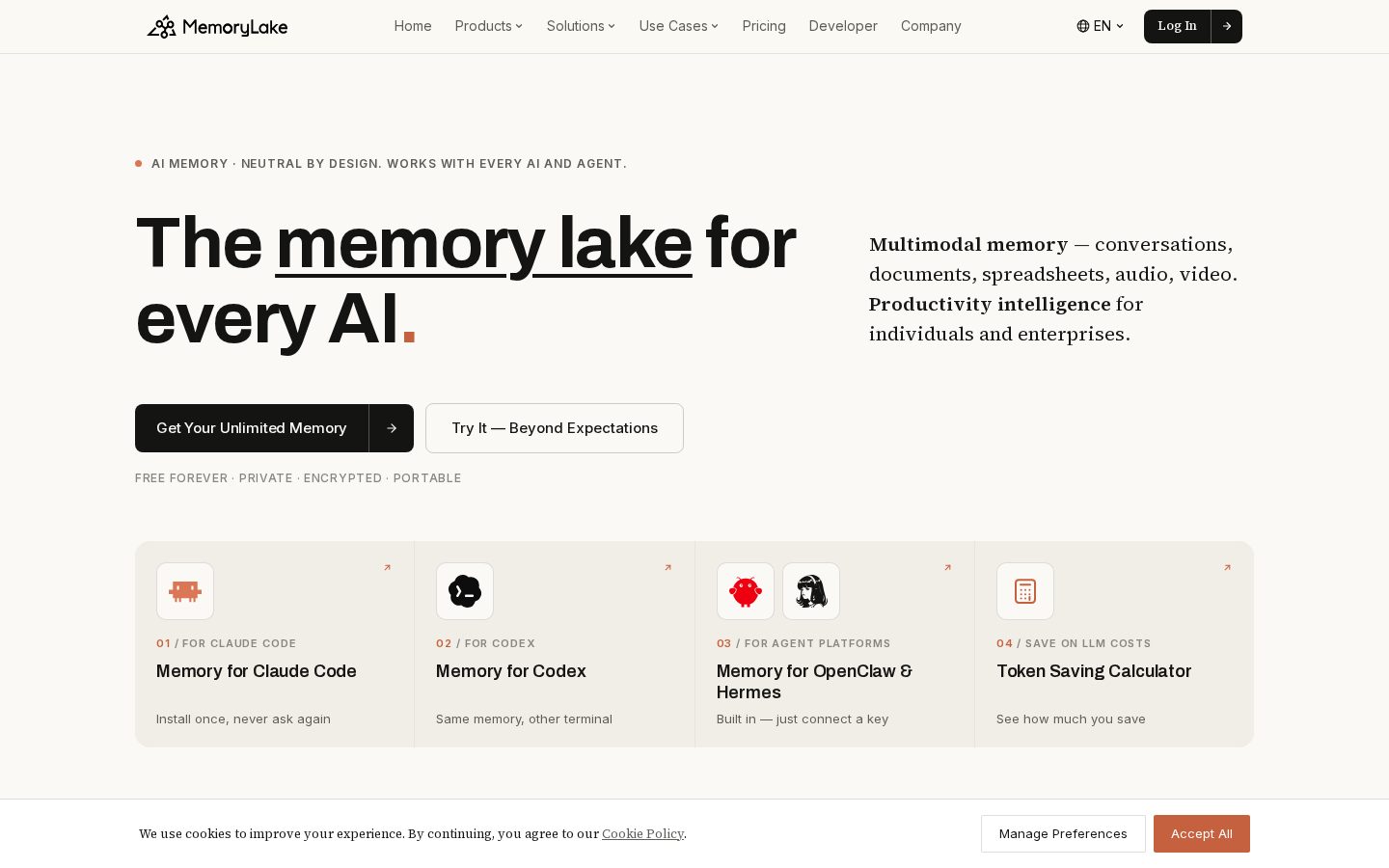Expand the Products menu
Image resolution: width=1389 pixels, height=868 pixels.
(x=488, y=26)
